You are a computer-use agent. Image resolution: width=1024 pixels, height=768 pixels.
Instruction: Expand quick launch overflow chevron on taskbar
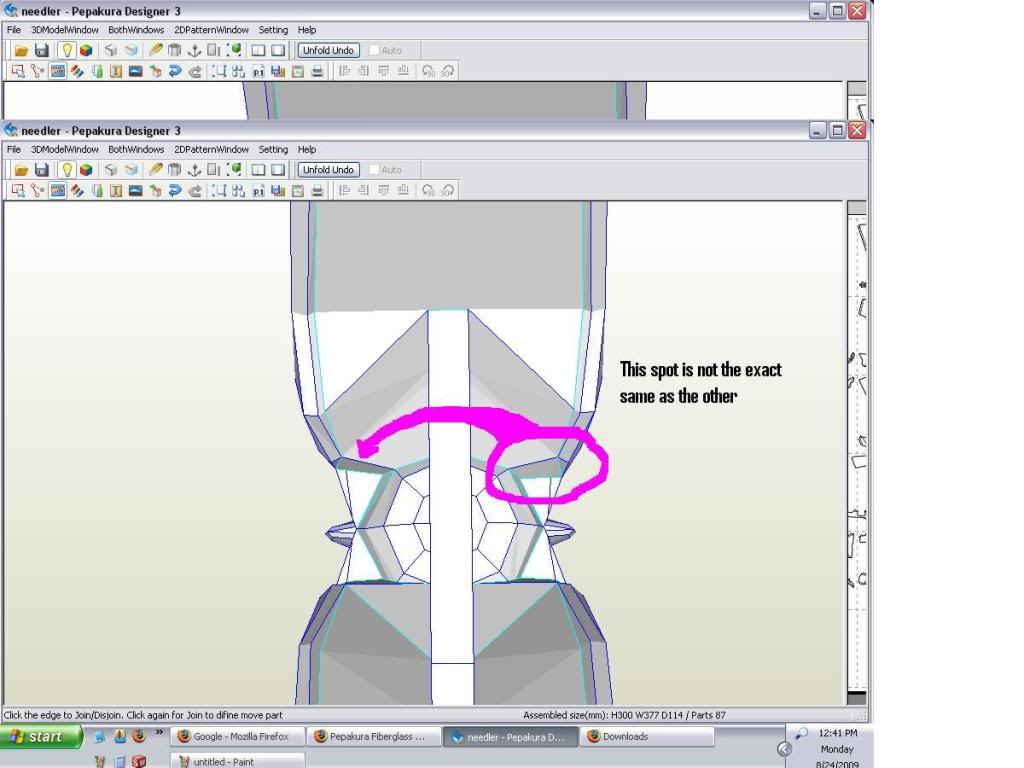[159, 732]
